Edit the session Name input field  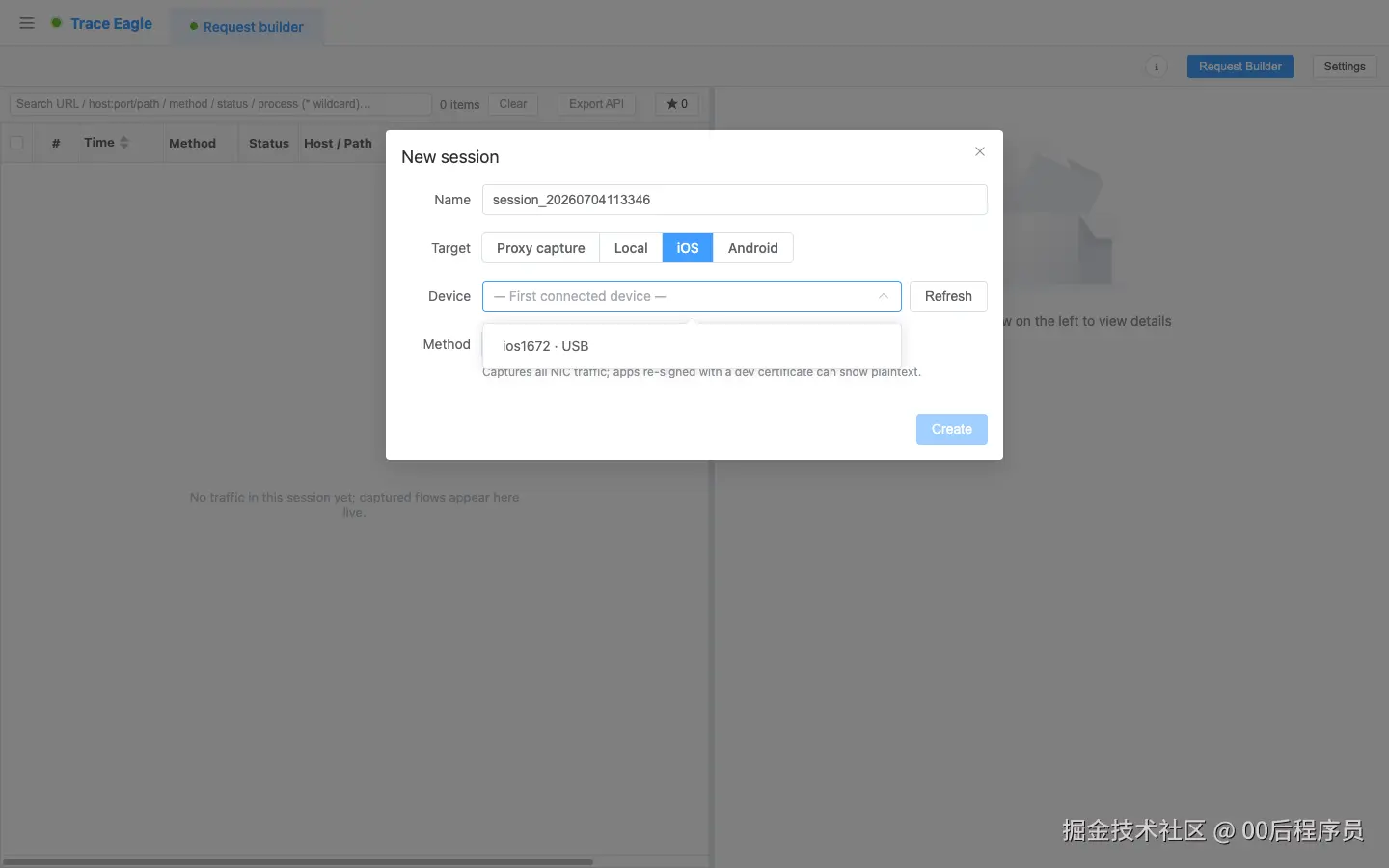(734, 200)
